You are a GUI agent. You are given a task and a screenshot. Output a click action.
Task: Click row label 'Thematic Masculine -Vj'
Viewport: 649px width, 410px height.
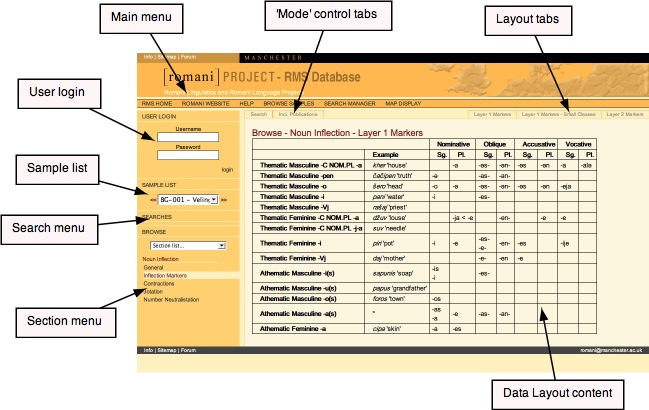point(294,207)
